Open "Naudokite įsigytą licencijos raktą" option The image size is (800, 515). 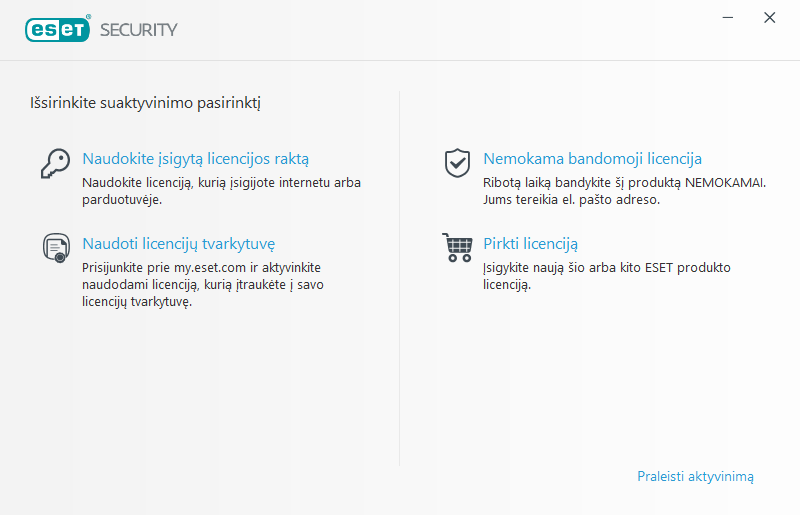coord(195,158)
